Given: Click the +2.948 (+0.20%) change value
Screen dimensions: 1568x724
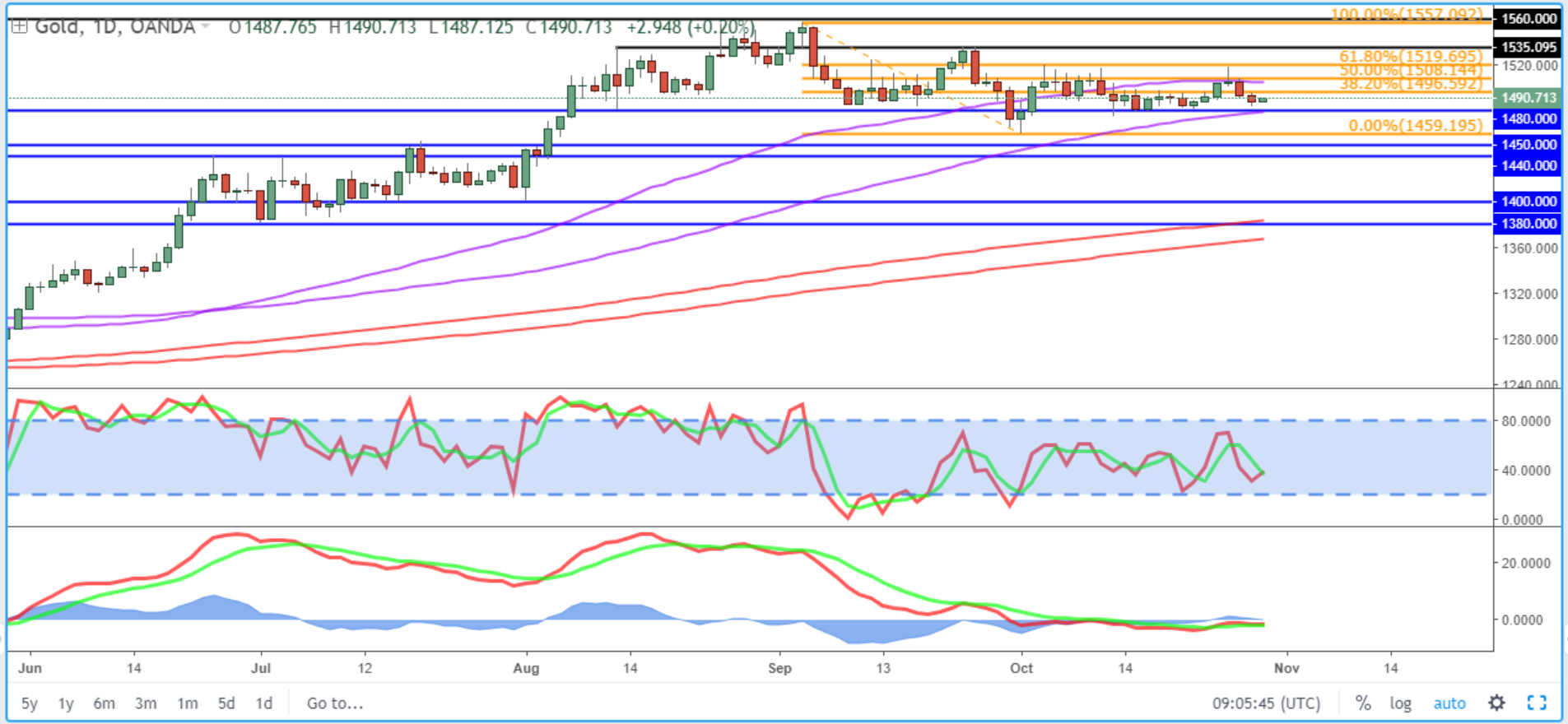Looking at the screenshot, I should pos(690,27).
